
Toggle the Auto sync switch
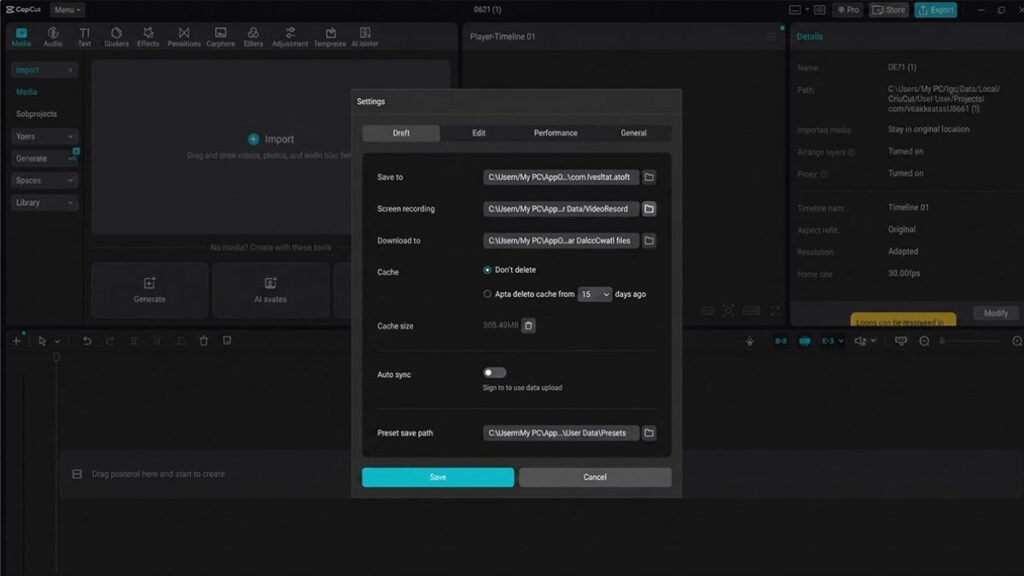click(494, 373)
